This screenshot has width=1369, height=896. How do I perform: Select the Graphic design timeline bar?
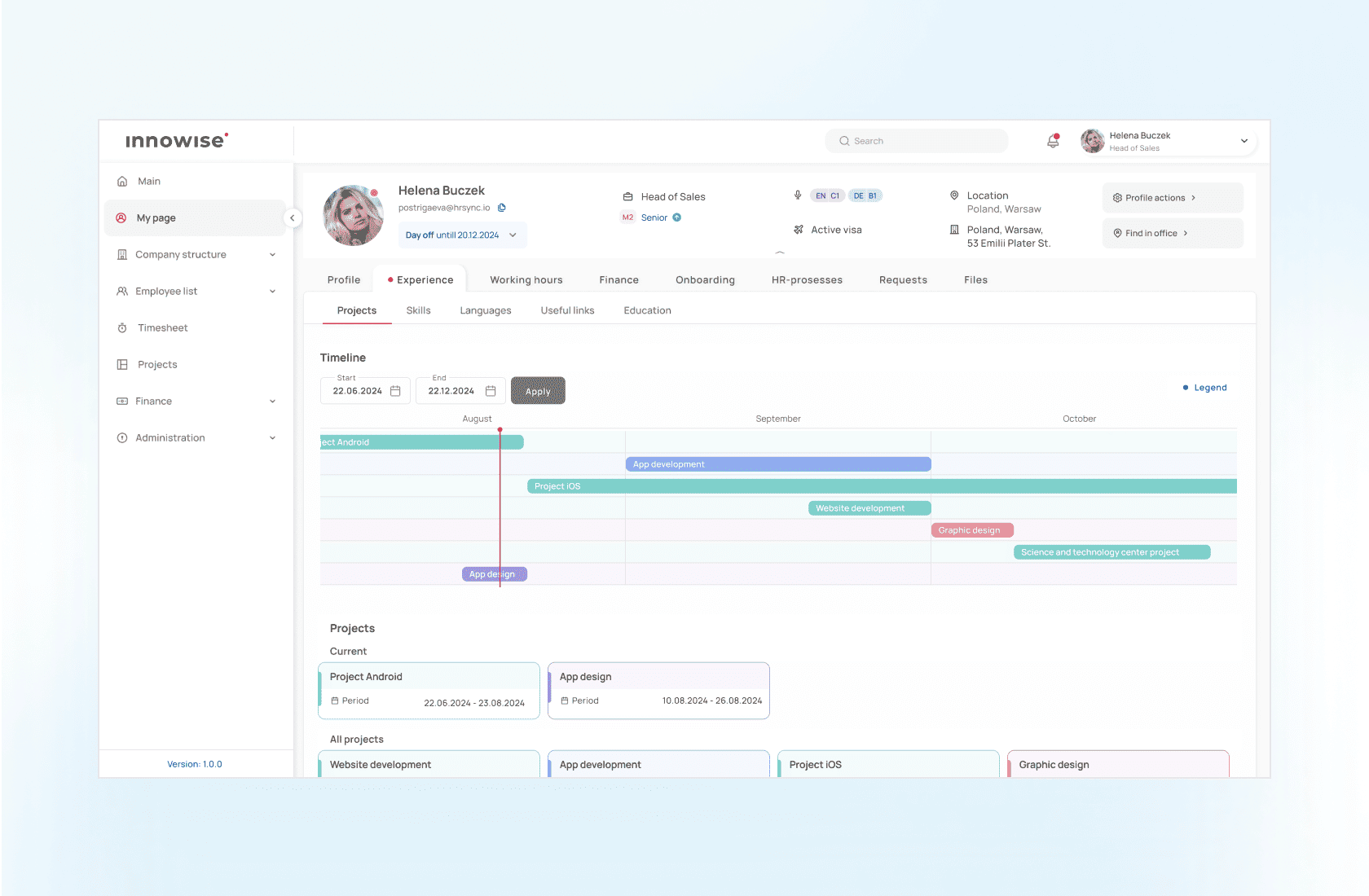pos(971,530)
